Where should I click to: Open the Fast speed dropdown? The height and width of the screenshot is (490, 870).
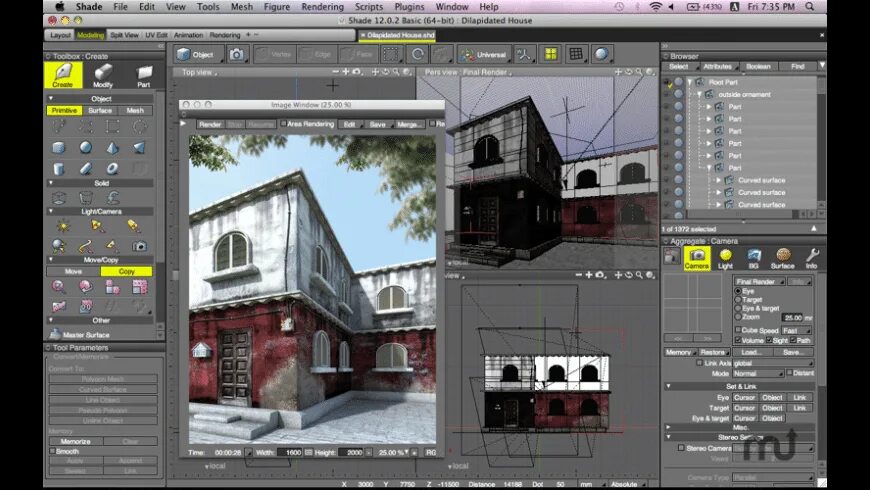796,330
